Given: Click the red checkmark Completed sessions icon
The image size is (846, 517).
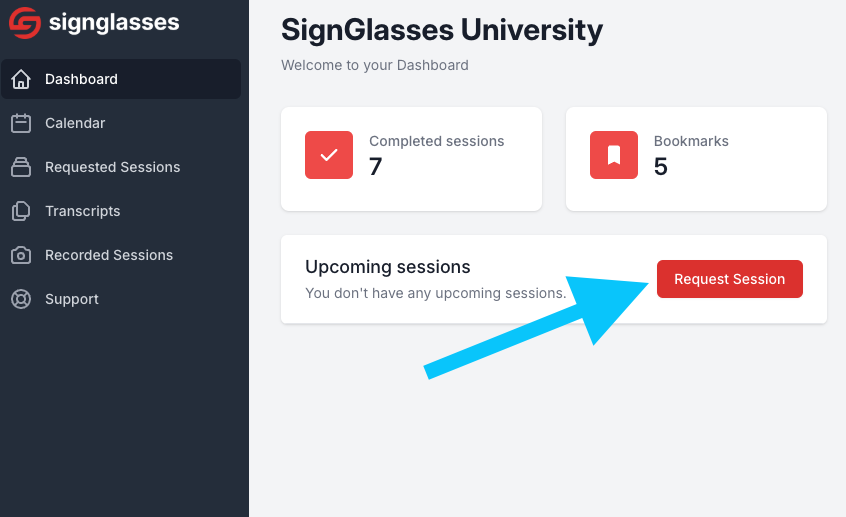Looking at the screenshot, I should [x=329, y=155].
